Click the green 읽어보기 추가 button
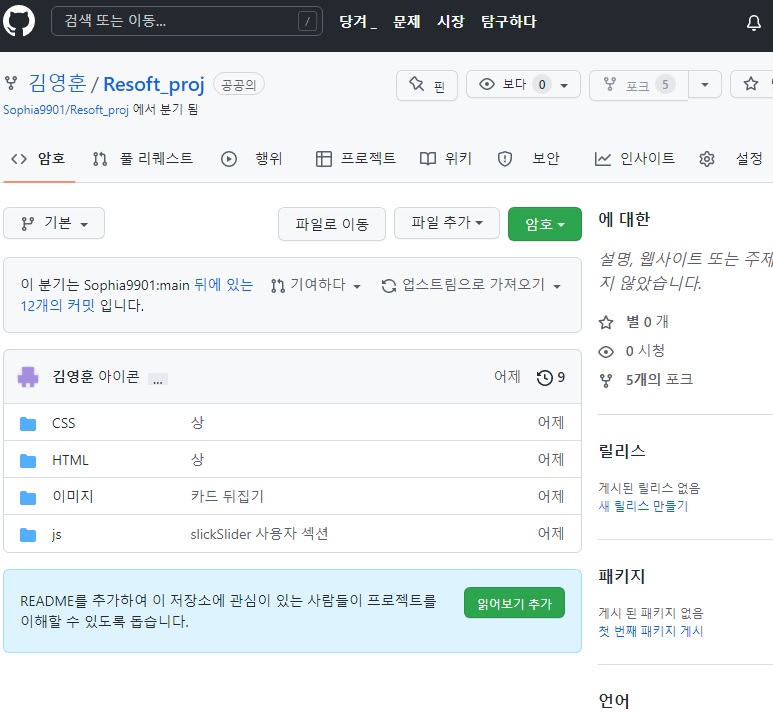773x712 pixels. point(514,603)
